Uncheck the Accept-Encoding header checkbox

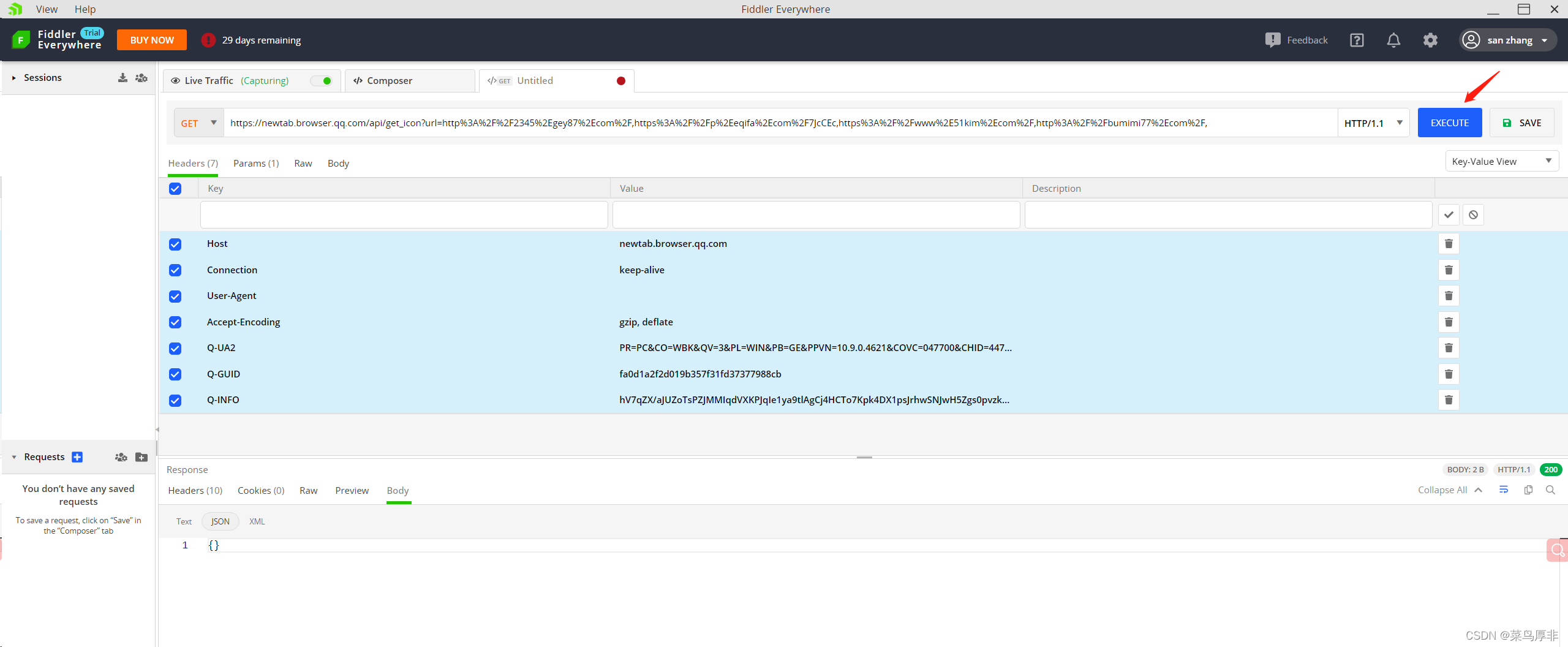pos(175,322)
